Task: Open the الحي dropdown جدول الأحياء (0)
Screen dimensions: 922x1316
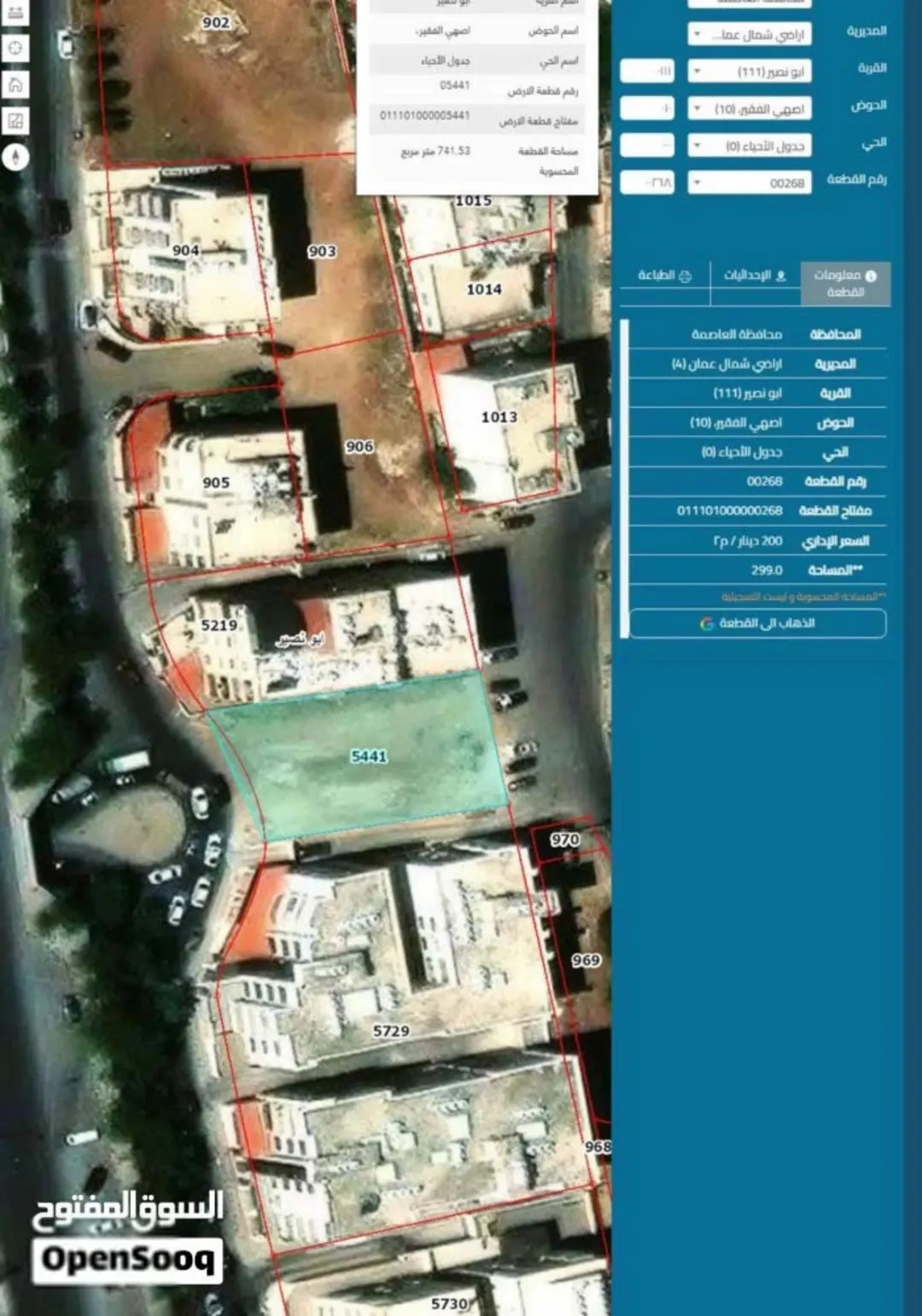Action: [x=750, y=146]
